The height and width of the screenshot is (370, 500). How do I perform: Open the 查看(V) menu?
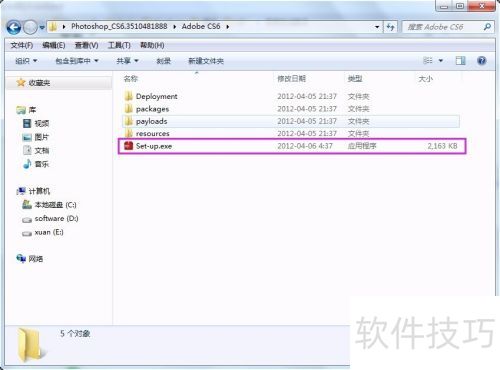(x=86, y=45)
